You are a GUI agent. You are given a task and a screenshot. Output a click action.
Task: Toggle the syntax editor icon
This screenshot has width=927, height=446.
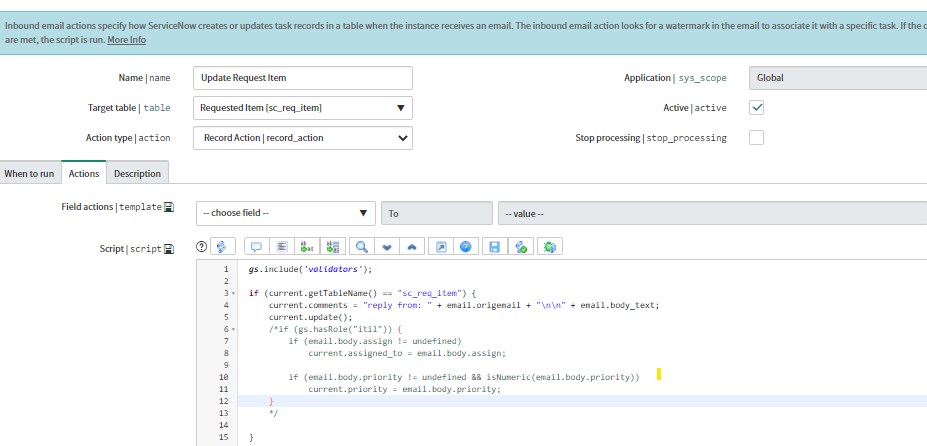(x=223, y=247)
